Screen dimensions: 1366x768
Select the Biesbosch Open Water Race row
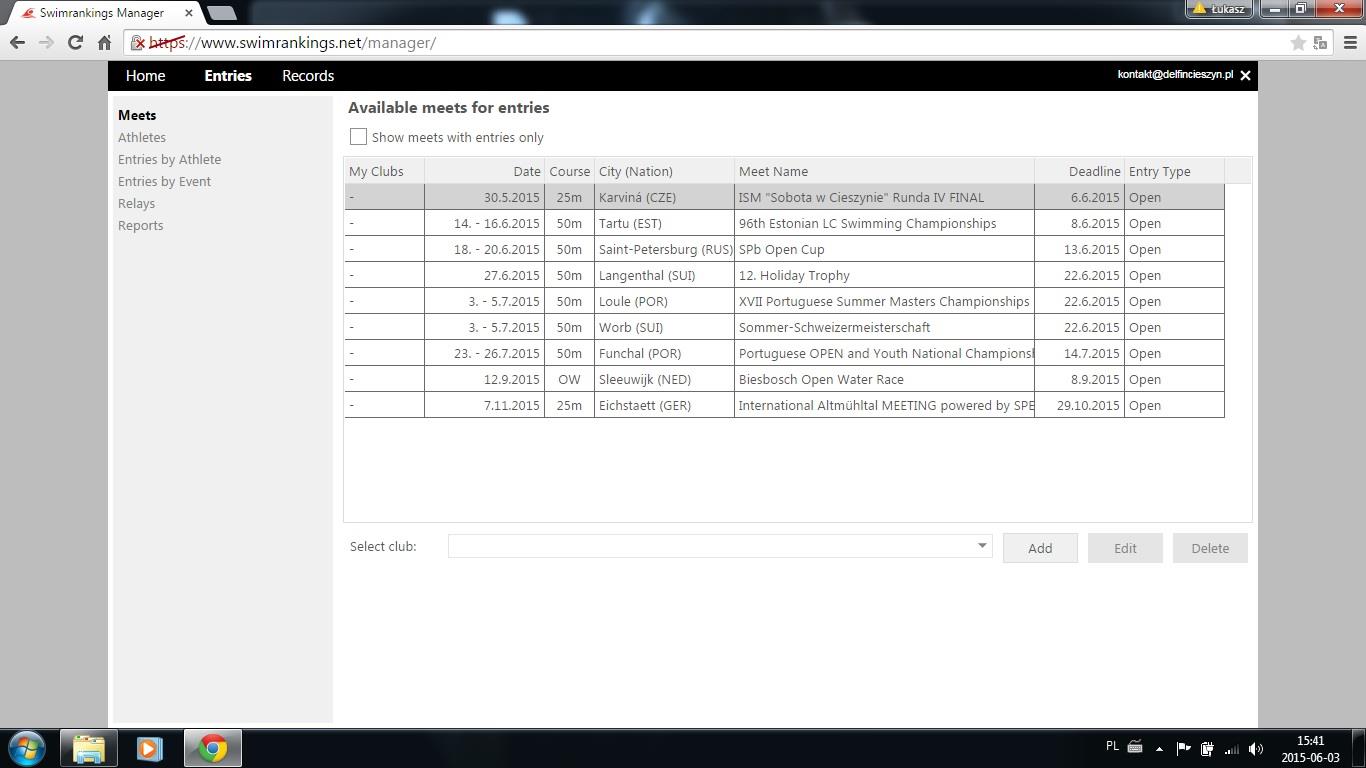784,379
